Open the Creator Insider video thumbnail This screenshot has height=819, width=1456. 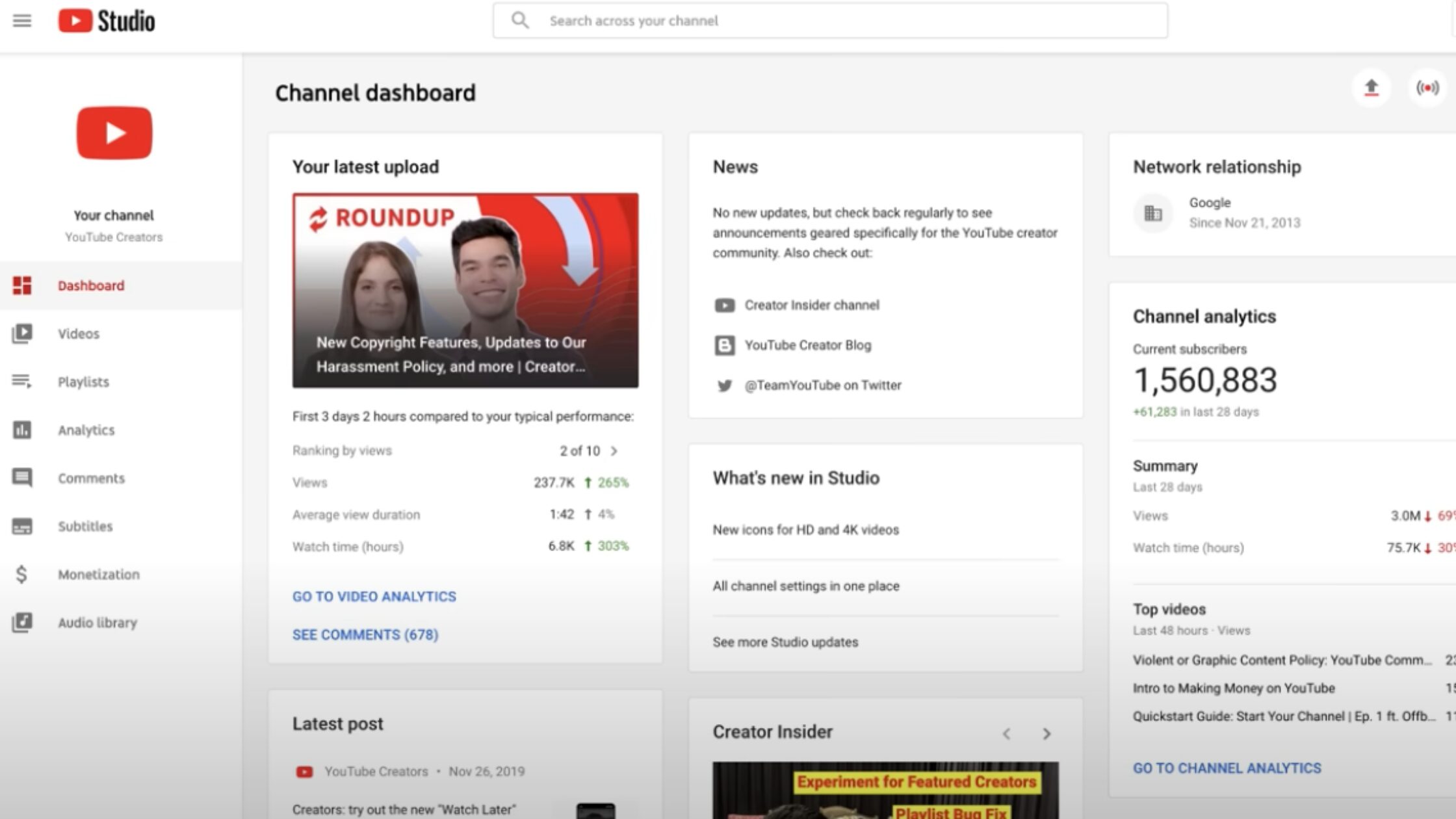pos(885,790)
